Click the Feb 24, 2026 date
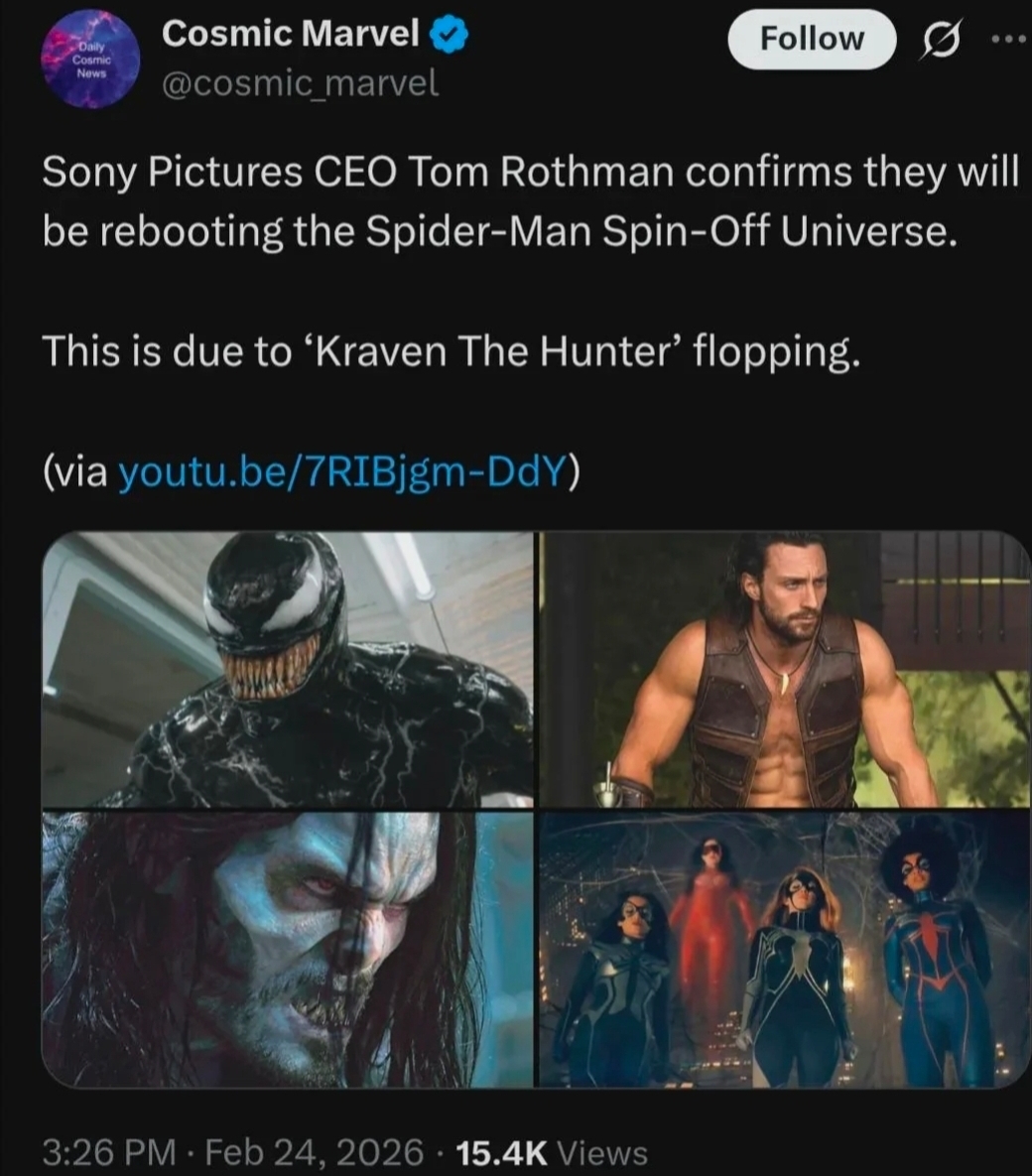Image resolution: width=1032 pixels, height=1176 pixels. pos(315,1152)
